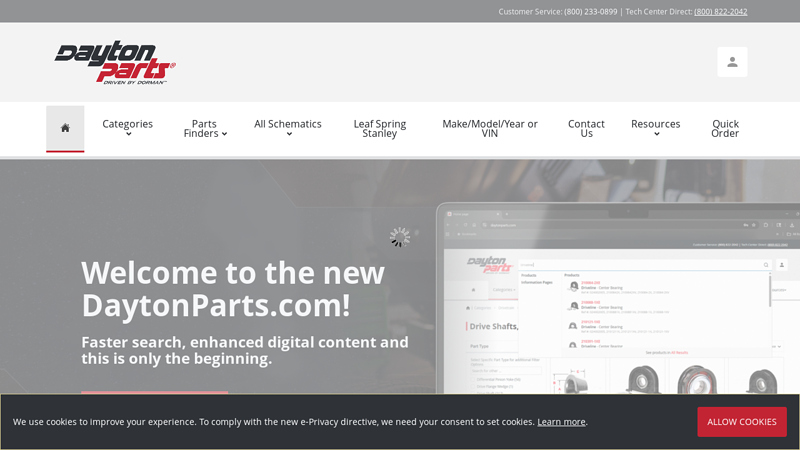Click the Allow Cookies button
The image size is (800, 450).
click(741, 422)
